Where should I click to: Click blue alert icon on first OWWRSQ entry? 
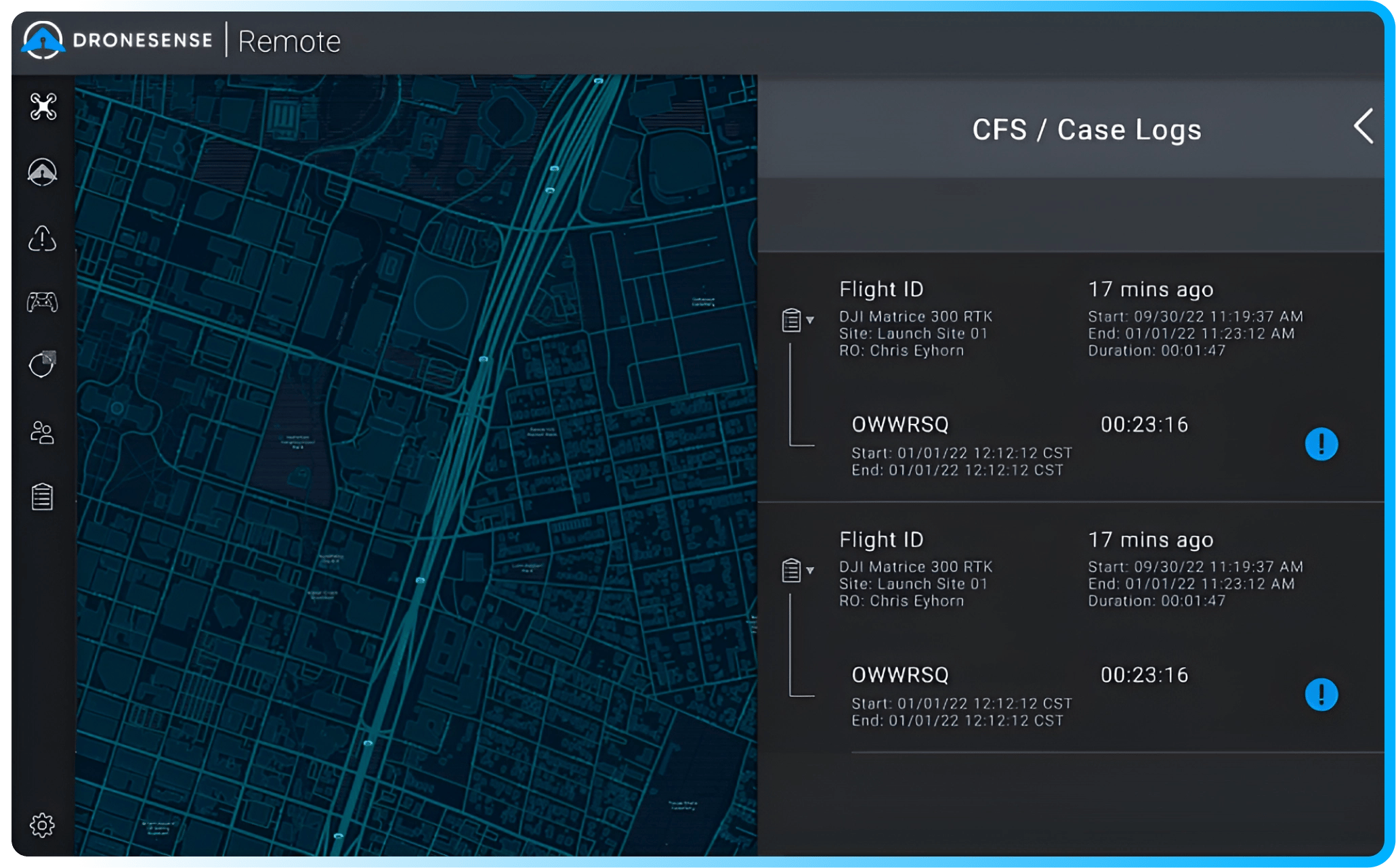[x=1321, y=444]
